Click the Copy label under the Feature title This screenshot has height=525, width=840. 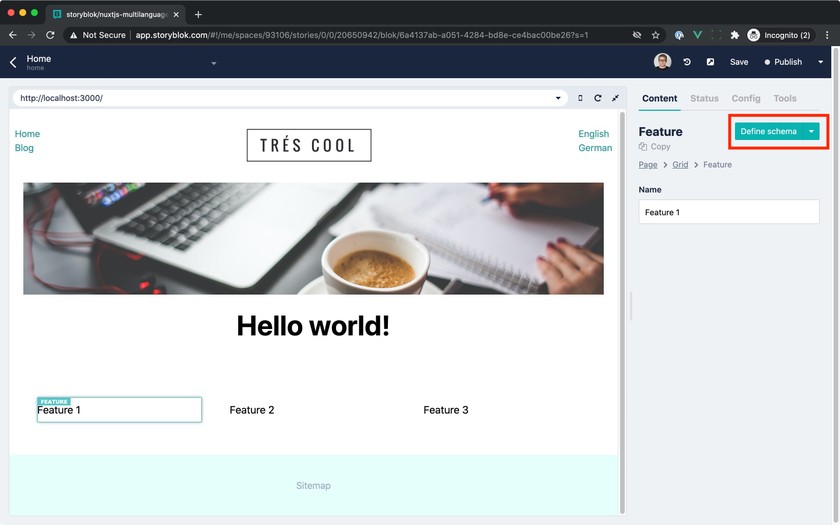661,147
